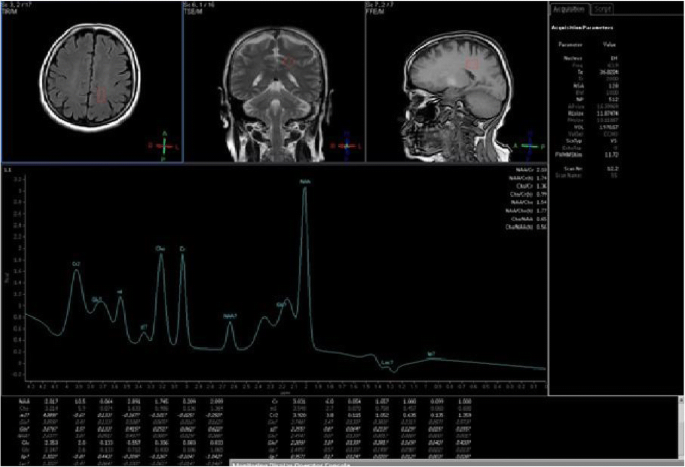The height and width of the screenshot is (467, 685).
Task: Click the Value column header
Action: click(x=609, y=45)
